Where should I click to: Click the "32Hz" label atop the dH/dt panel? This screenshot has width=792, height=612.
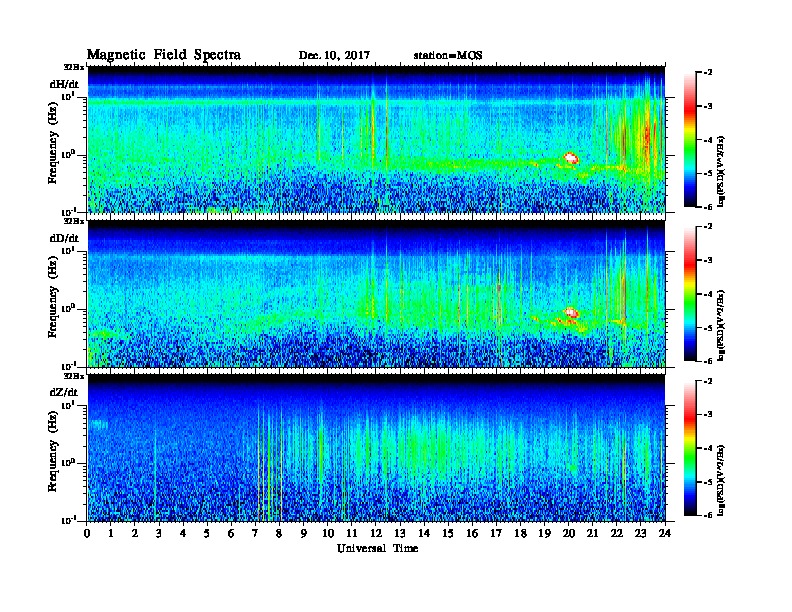click(74, 67)
